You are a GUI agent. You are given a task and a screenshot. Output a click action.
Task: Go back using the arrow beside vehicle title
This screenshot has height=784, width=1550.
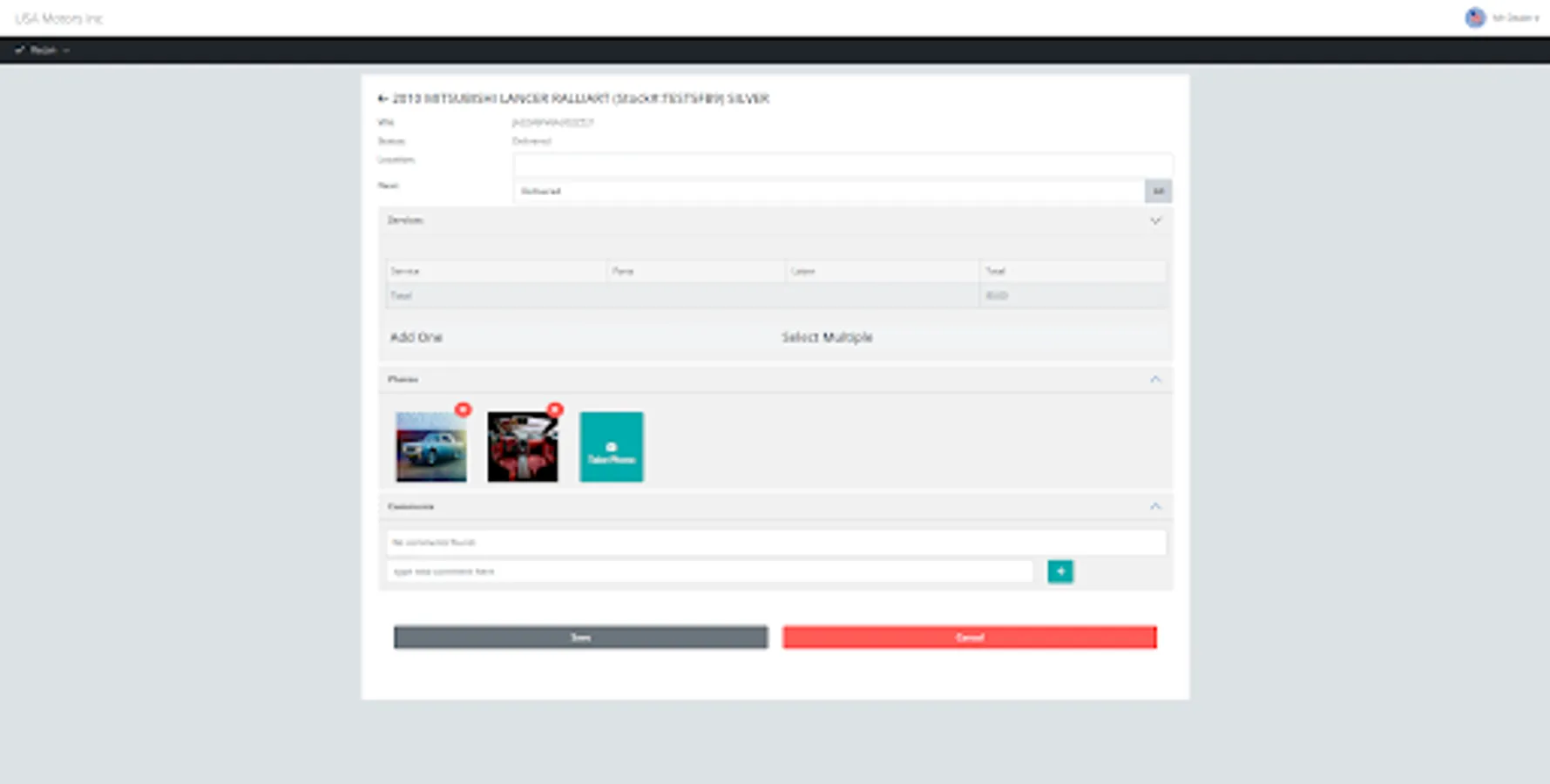(382, 99)
